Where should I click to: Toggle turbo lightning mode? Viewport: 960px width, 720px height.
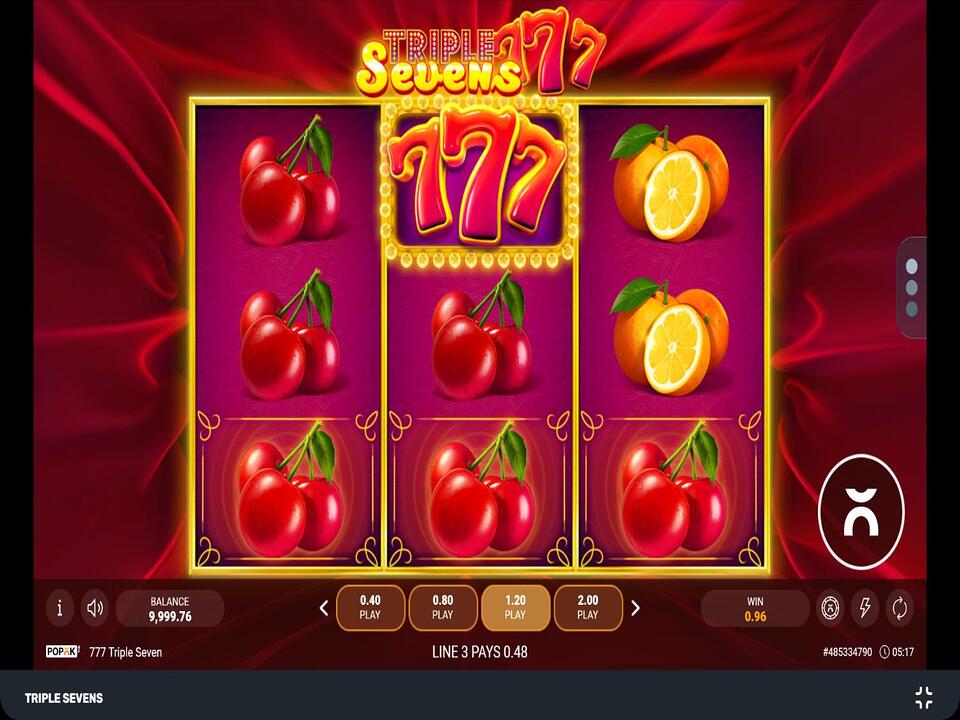(x=865, y=608)
